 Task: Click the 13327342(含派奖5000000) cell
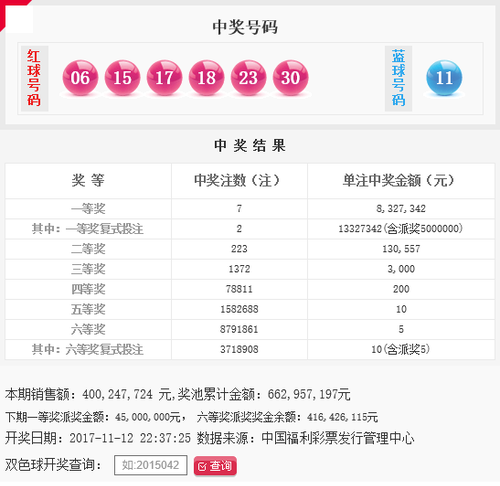tap(401, 229)
